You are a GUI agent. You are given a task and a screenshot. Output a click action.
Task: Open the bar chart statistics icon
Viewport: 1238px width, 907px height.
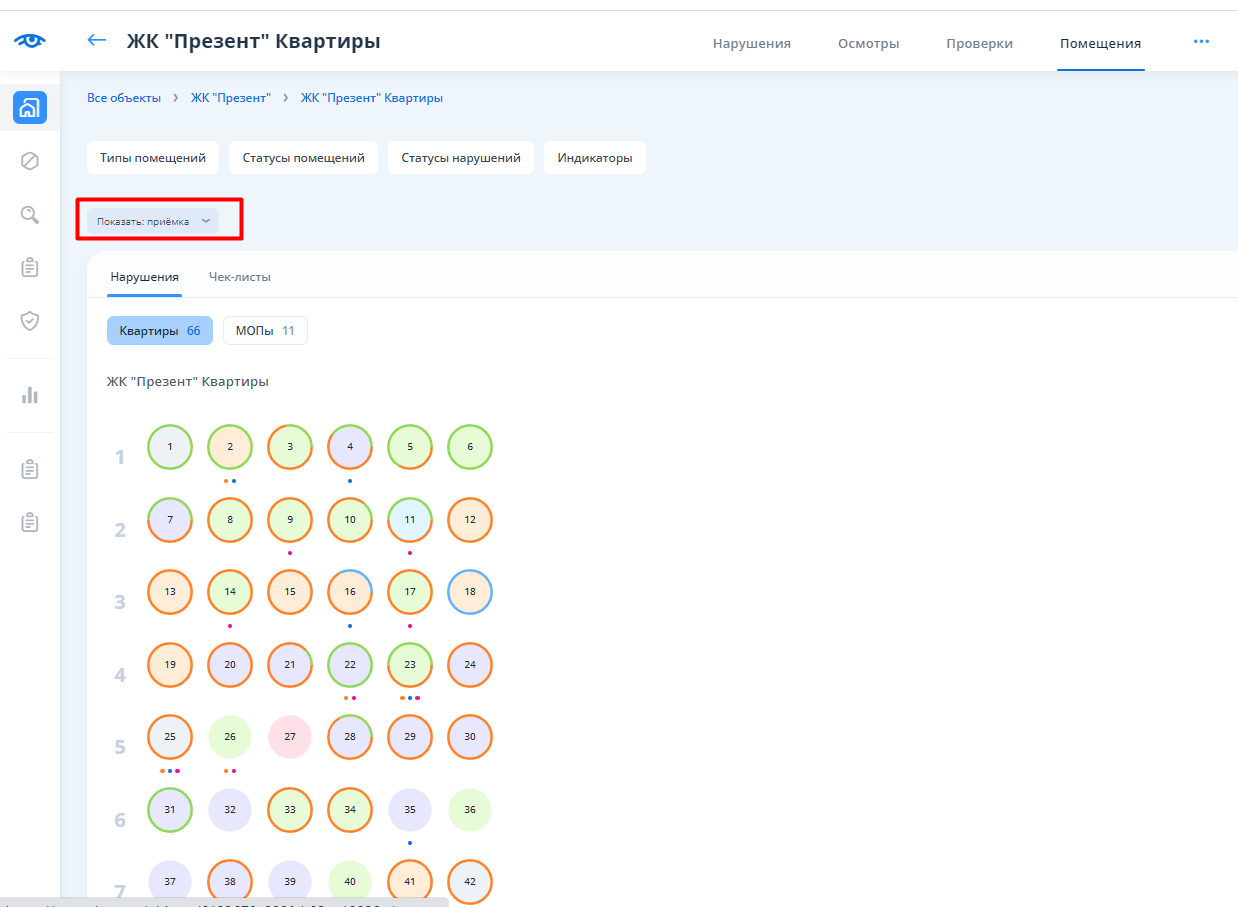pyautogui.click(x=30, y=395)
